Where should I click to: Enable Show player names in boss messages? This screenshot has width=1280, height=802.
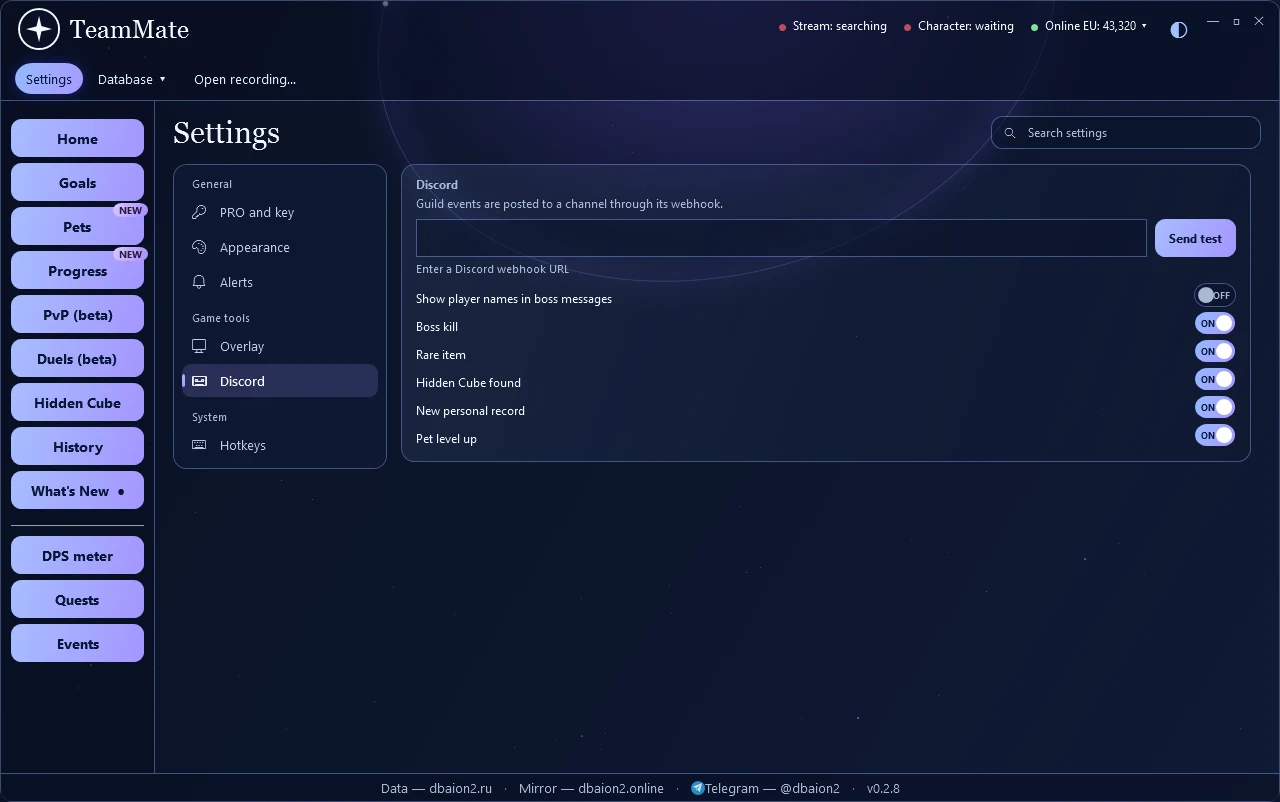point(1215,295)
